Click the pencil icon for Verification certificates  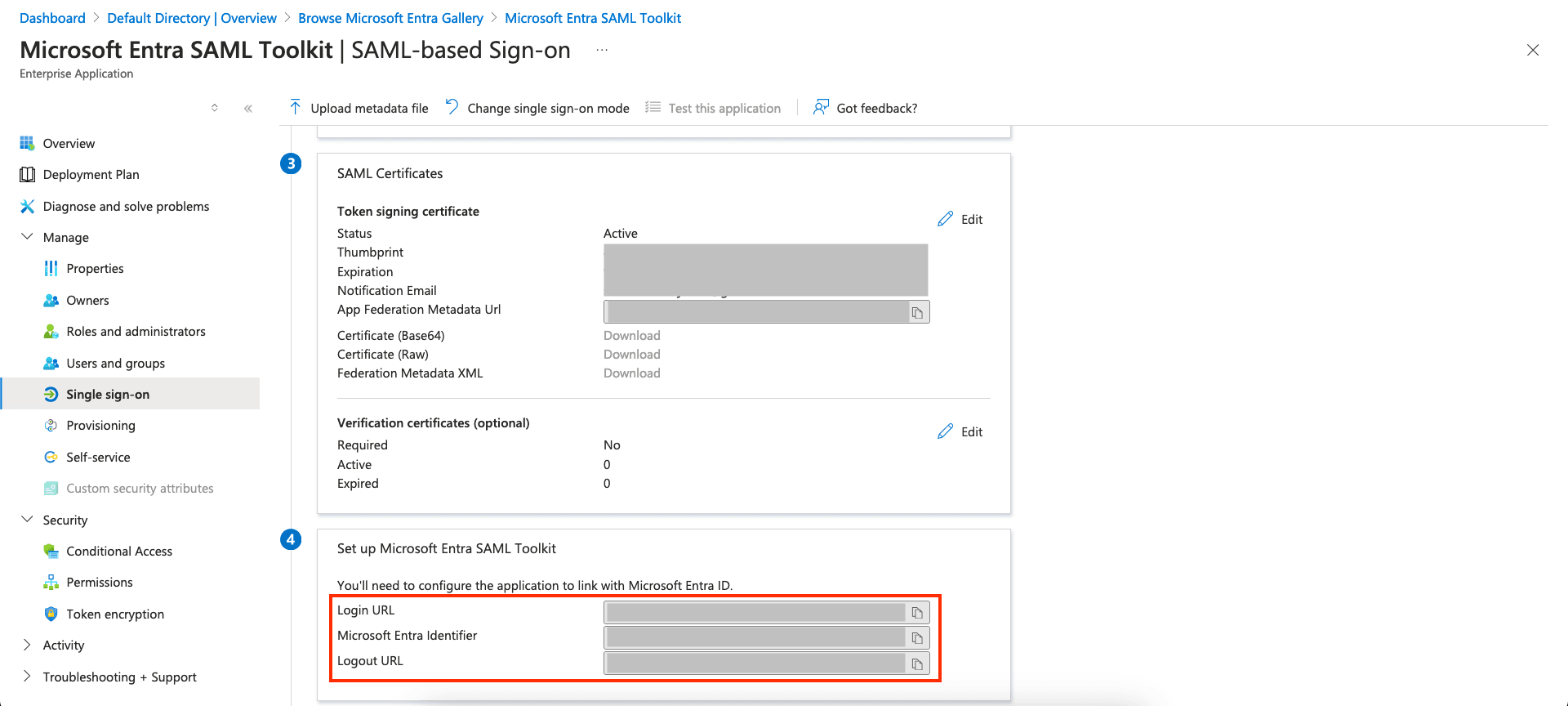coord(945,431)
